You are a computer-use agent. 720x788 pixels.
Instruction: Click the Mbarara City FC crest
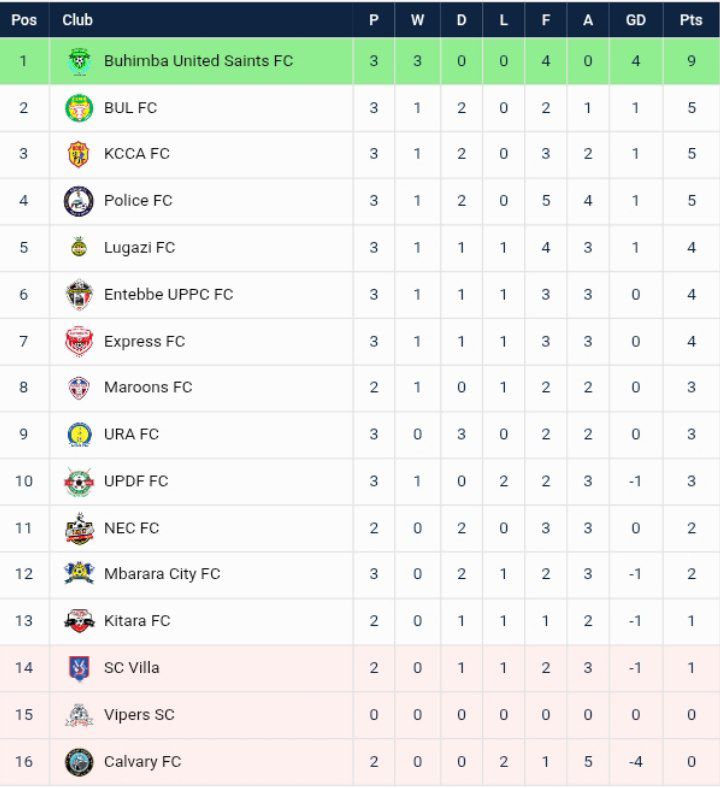point(79,574)
